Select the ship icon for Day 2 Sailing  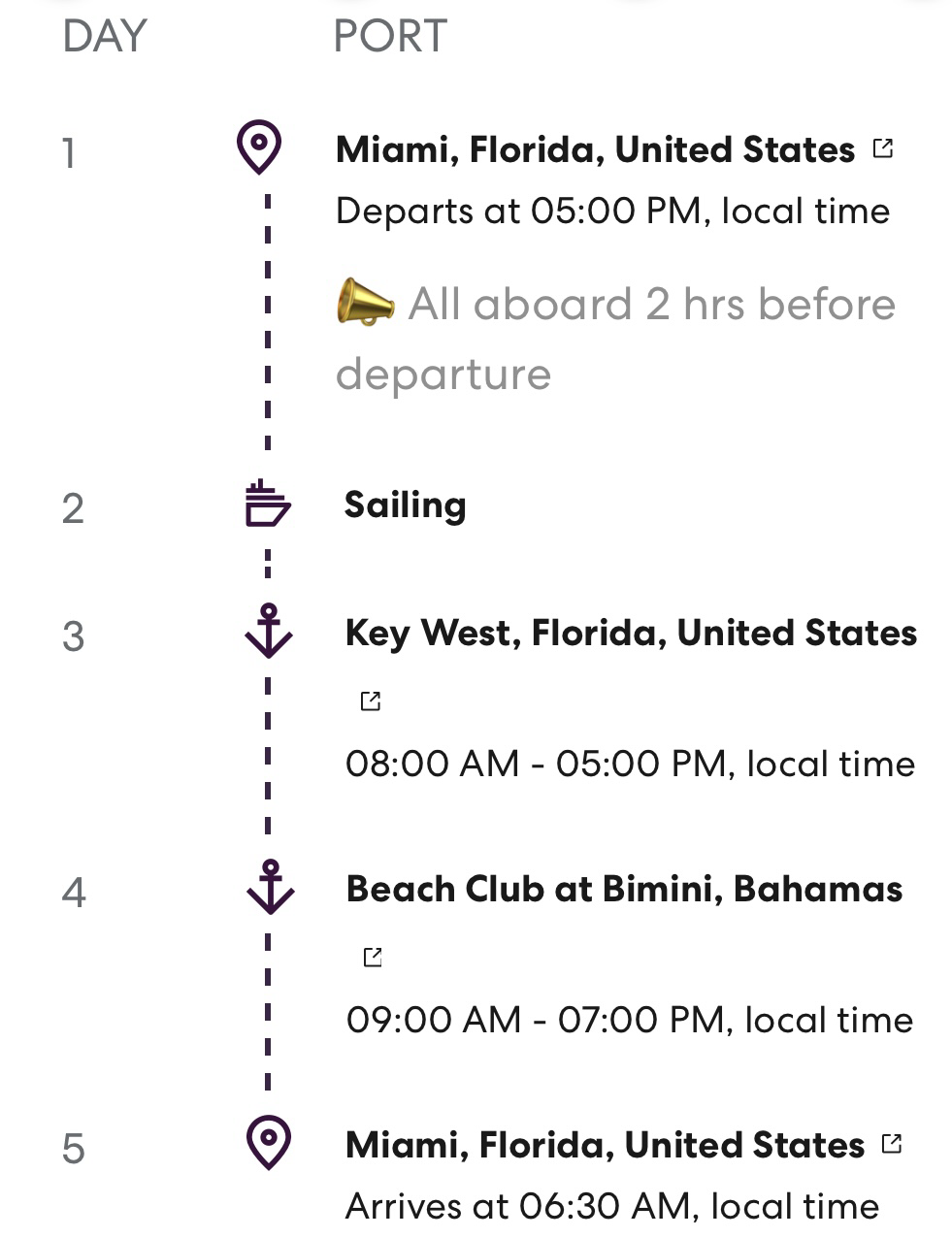(x=268, y=504)
